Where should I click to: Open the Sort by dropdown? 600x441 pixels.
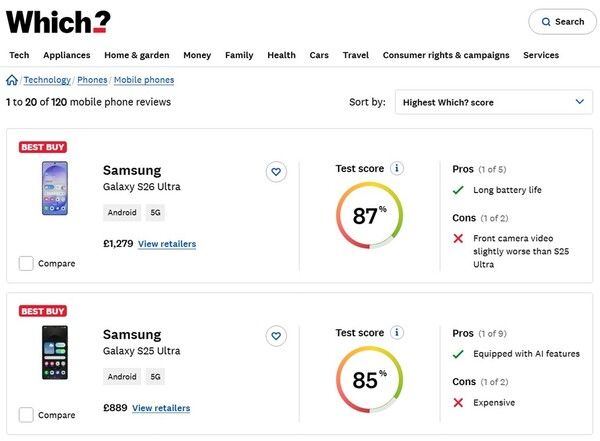pos(494,102)
